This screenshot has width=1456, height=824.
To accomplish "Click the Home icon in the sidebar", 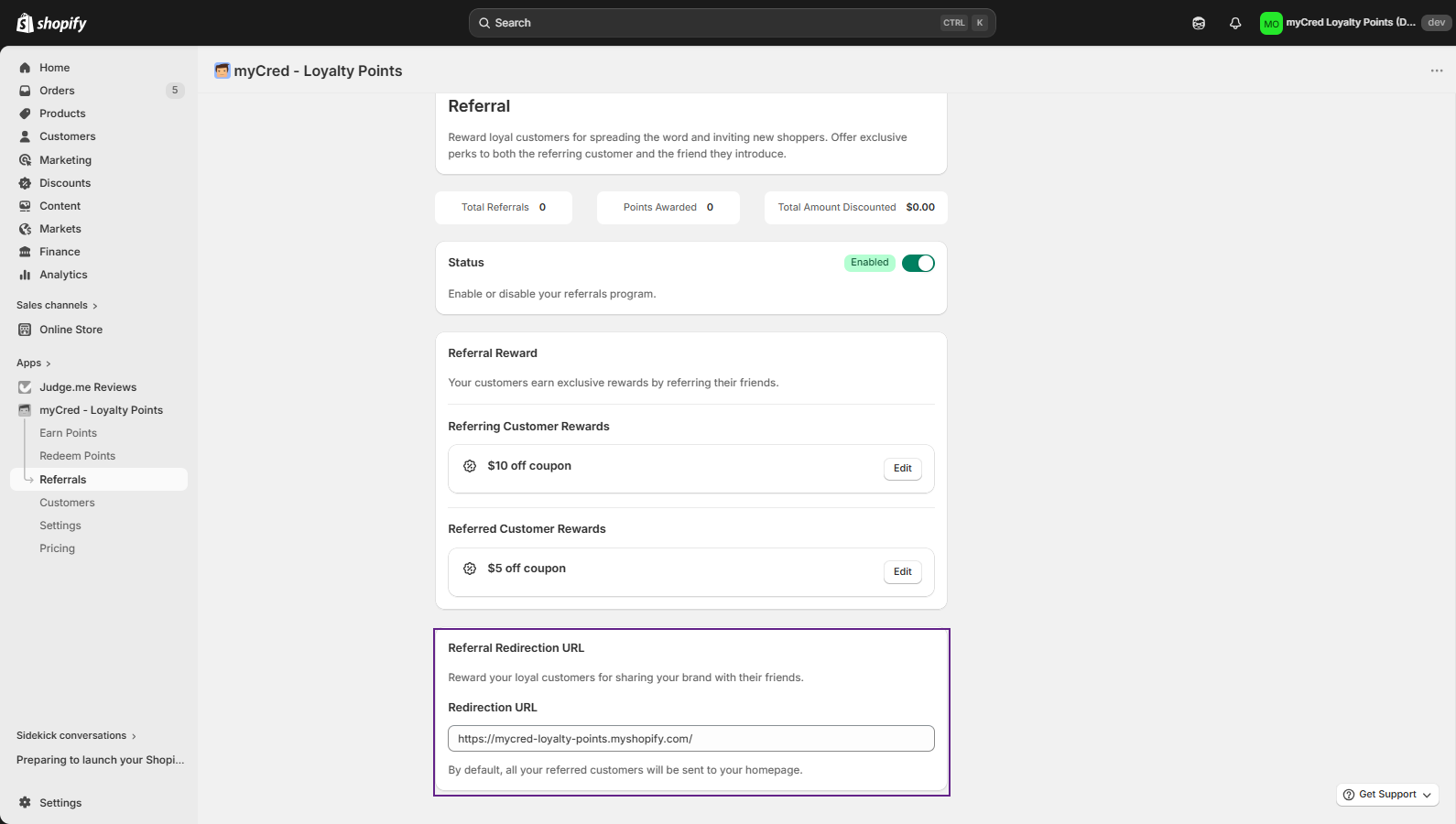I will click(25, 68).
